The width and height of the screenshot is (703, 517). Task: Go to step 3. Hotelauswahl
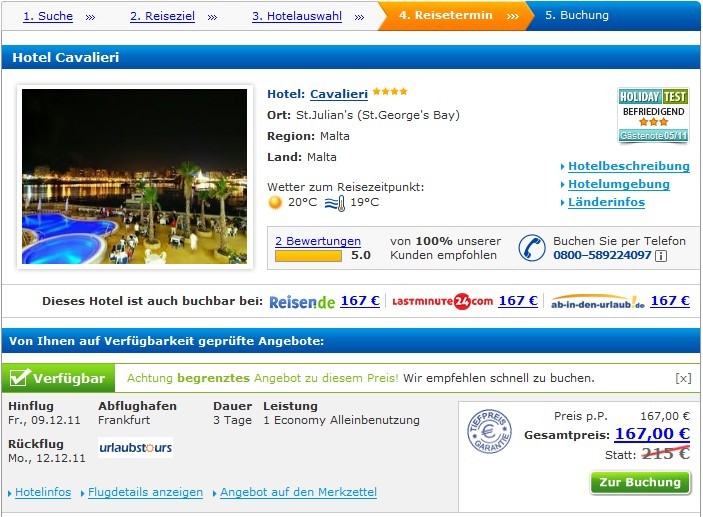point(297,16)
